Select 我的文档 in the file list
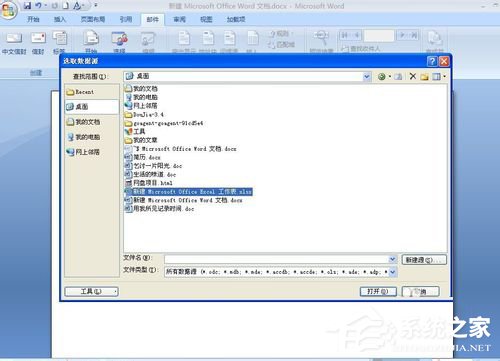Screen dimensions: 500x361 (141, 89)
